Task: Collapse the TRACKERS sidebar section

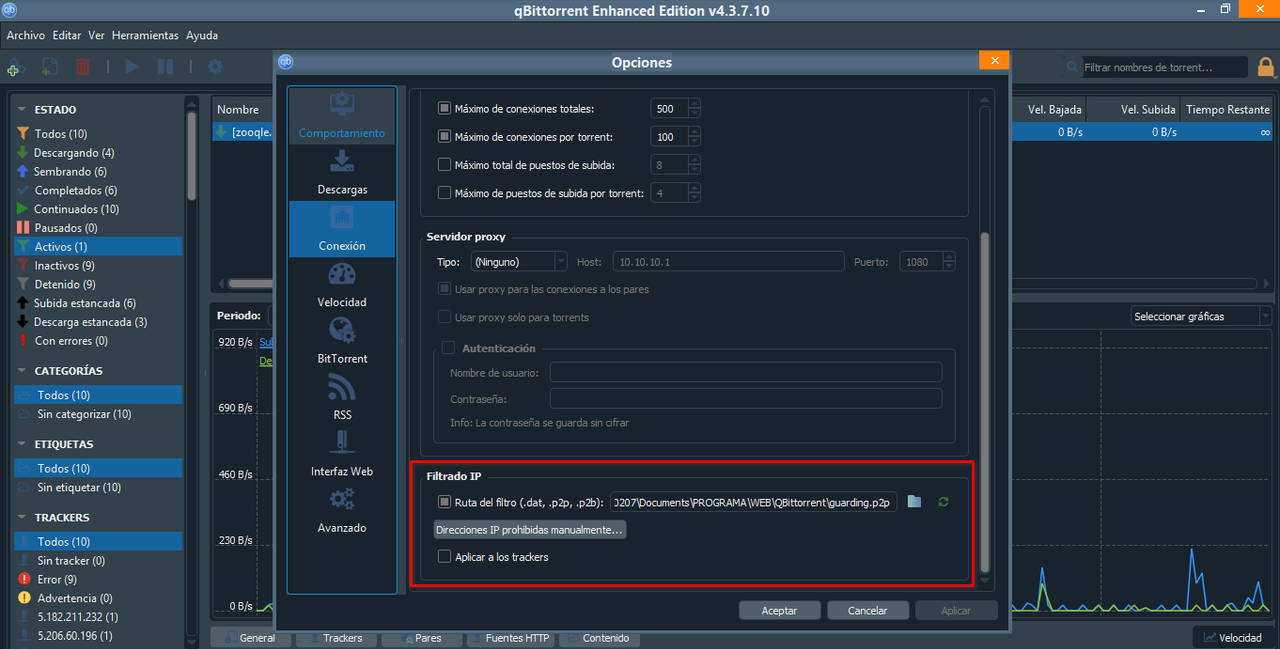Action: coord(22,518)
